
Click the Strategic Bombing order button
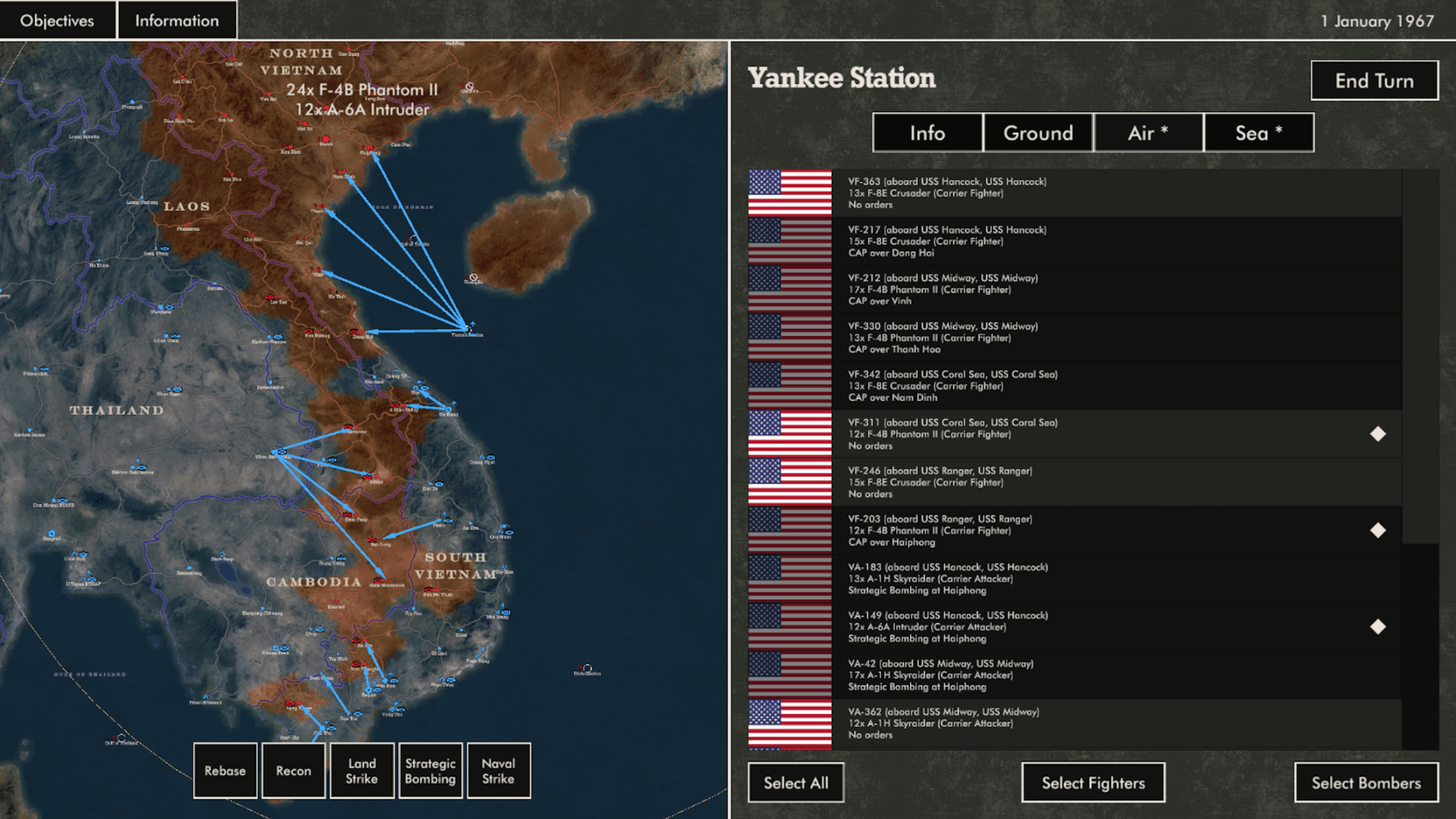point(430,771)
